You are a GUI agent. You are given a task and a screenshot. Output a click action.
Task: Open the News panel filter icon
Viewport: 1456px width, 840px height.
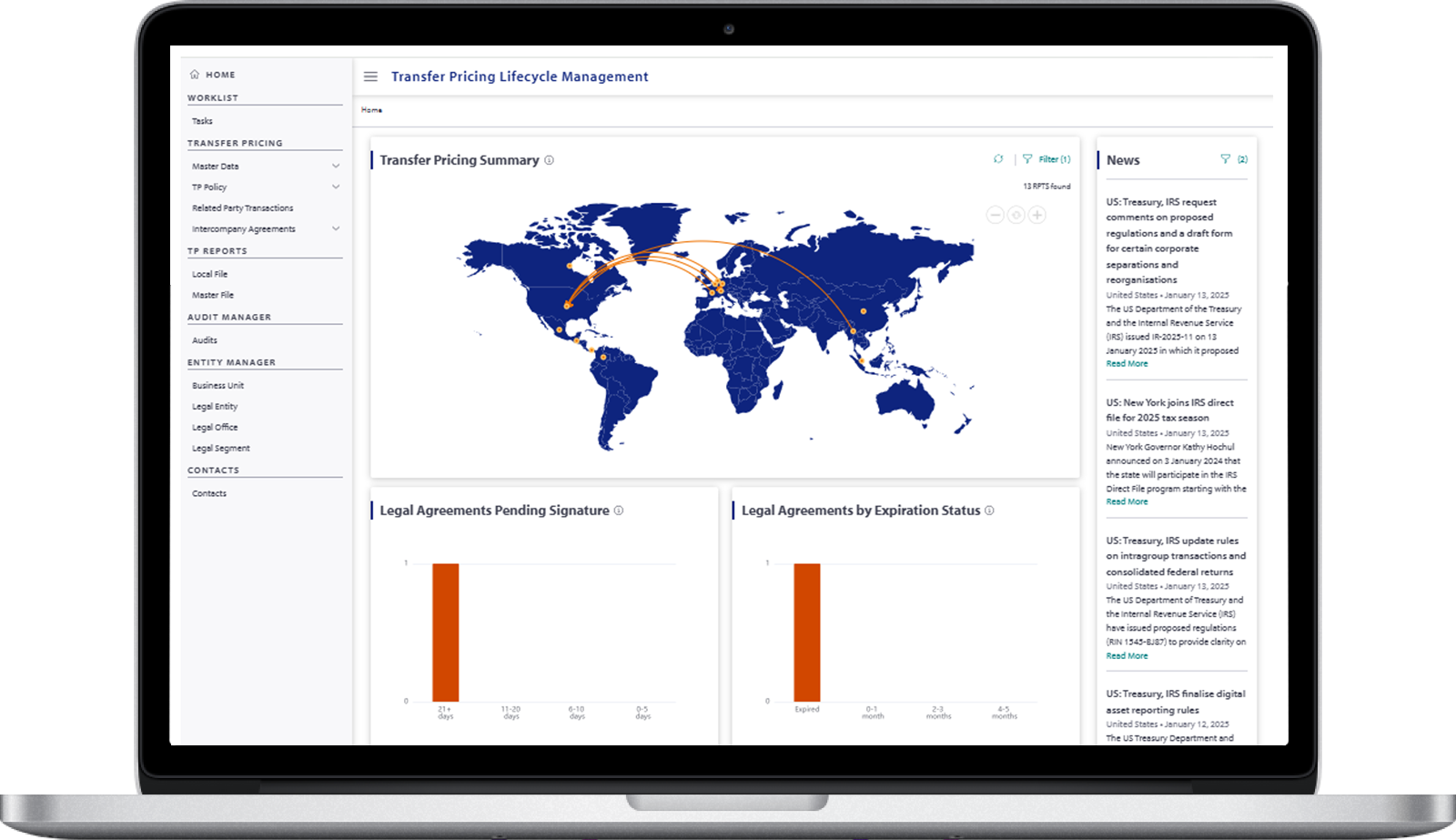[x=1225, y=159]
